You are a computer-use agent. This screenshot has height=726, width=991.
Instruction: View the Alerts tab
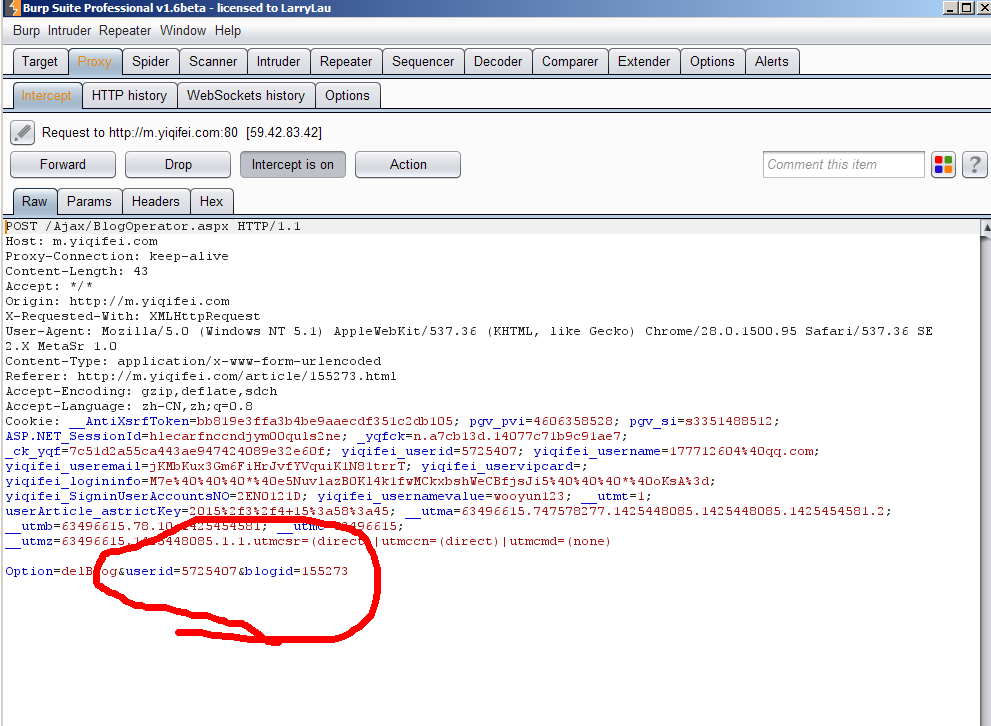772,61
